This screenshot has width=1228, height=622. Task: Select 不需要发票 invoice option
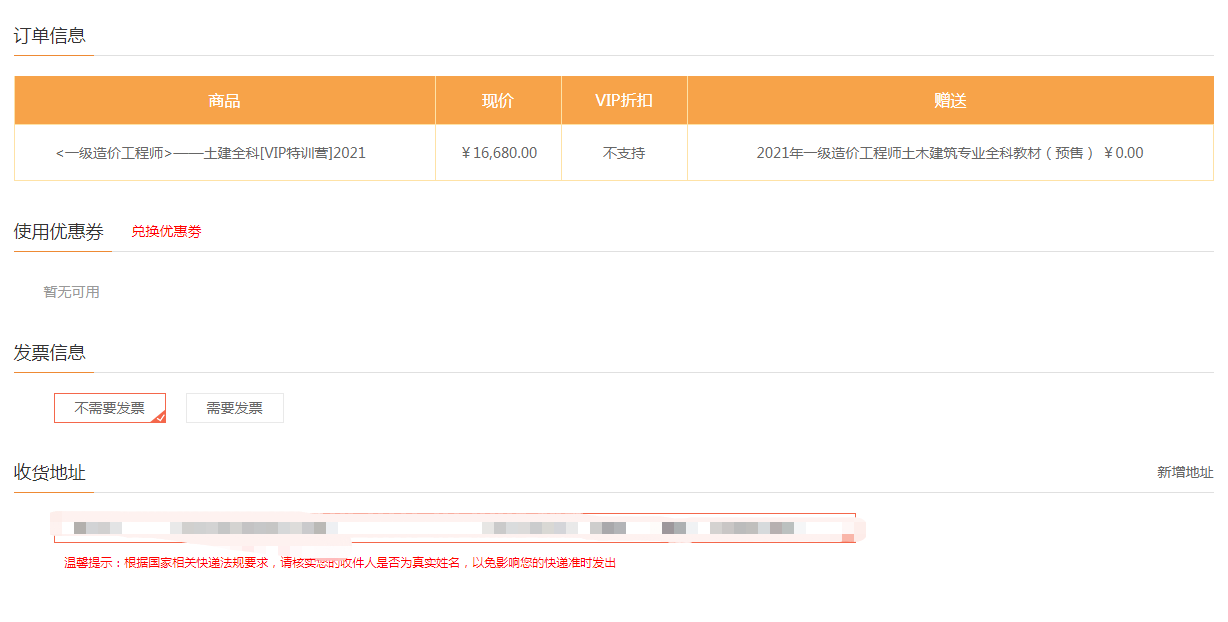(x=109, y=408)
